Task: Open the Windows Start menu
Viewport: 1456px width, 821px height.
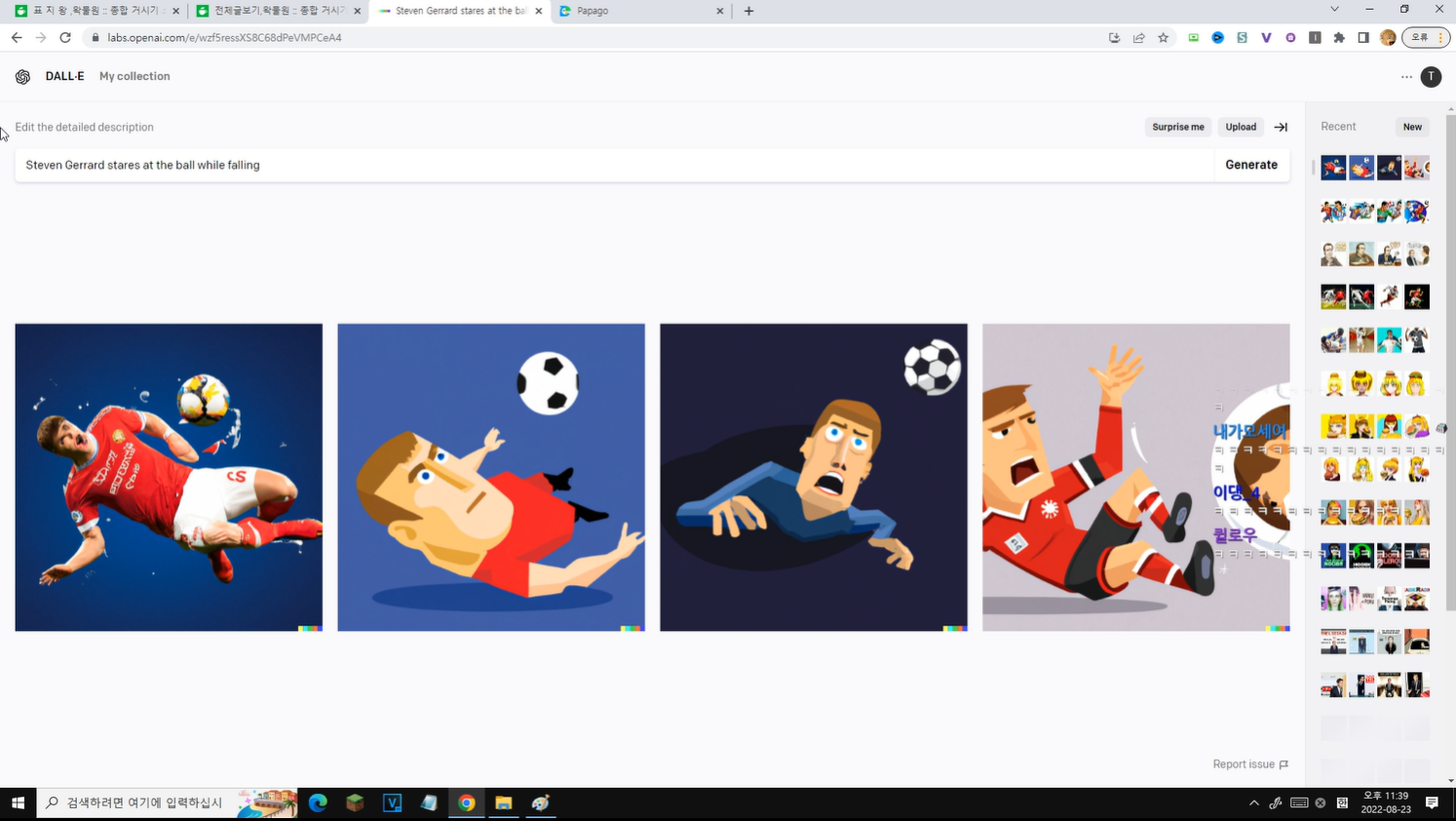Action: 18,802
